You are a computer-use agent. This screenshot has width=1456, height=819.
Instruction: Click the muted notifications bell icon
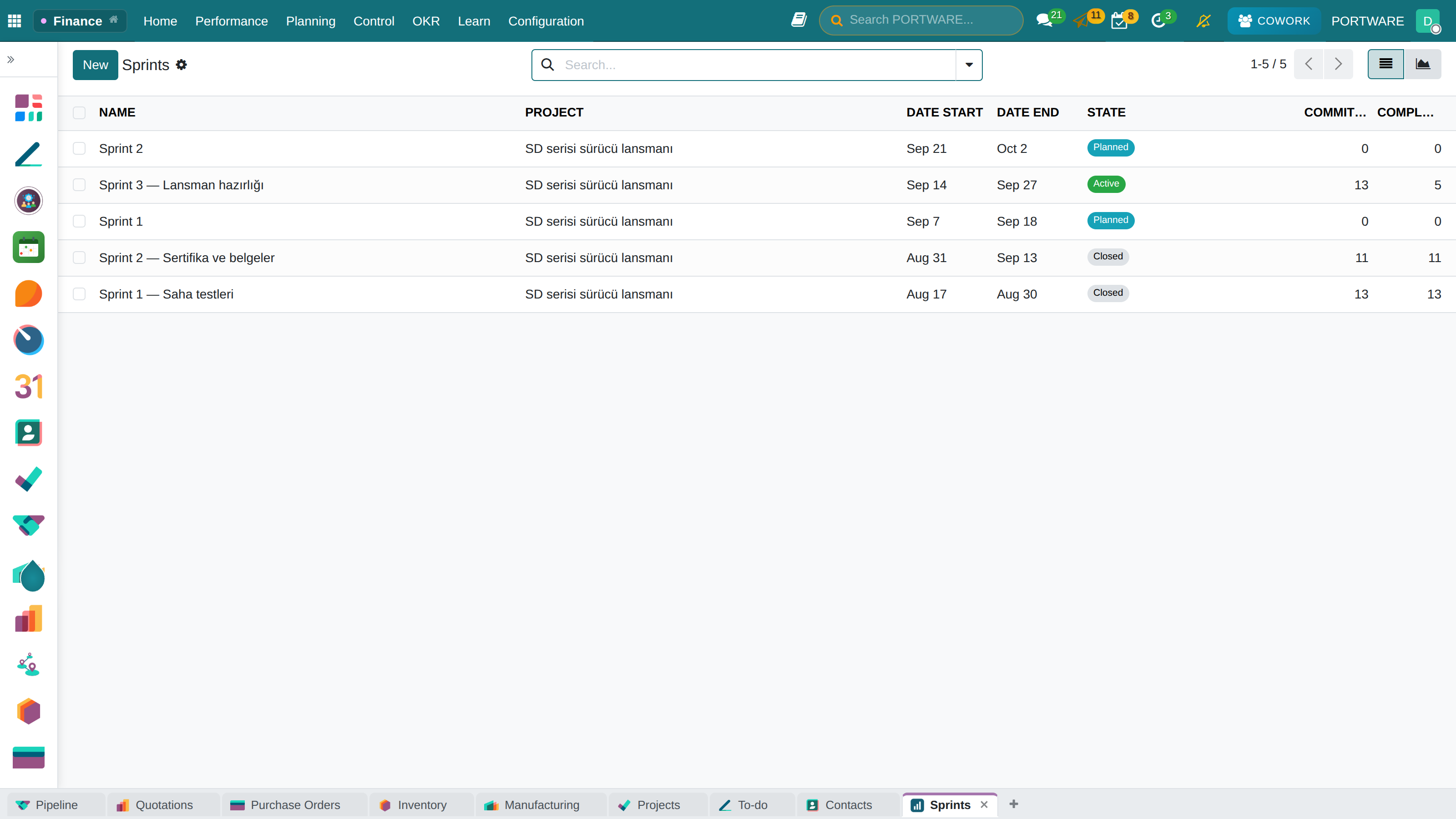point(1203,21)
